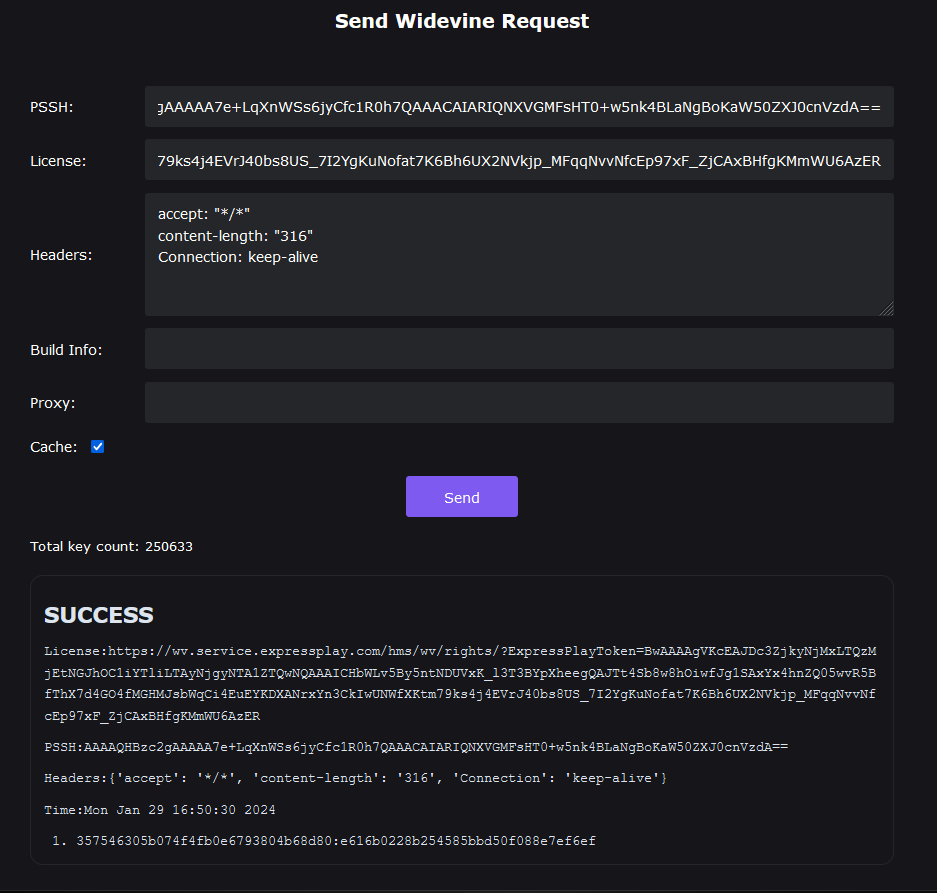Click the Total key count text
Screen dimensions: 937x893
point(111,547)
